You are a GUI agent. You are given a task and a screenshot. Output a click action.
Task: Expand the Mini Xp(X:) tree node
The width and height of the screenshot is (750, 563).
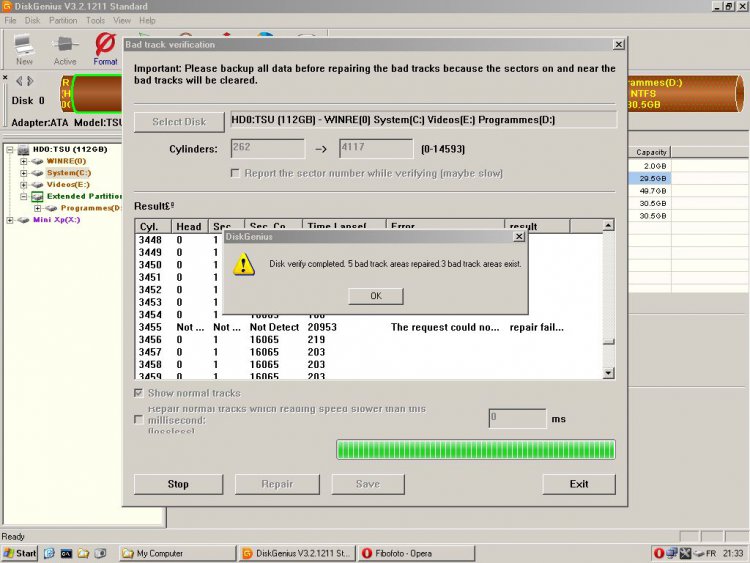click(10, 220)
